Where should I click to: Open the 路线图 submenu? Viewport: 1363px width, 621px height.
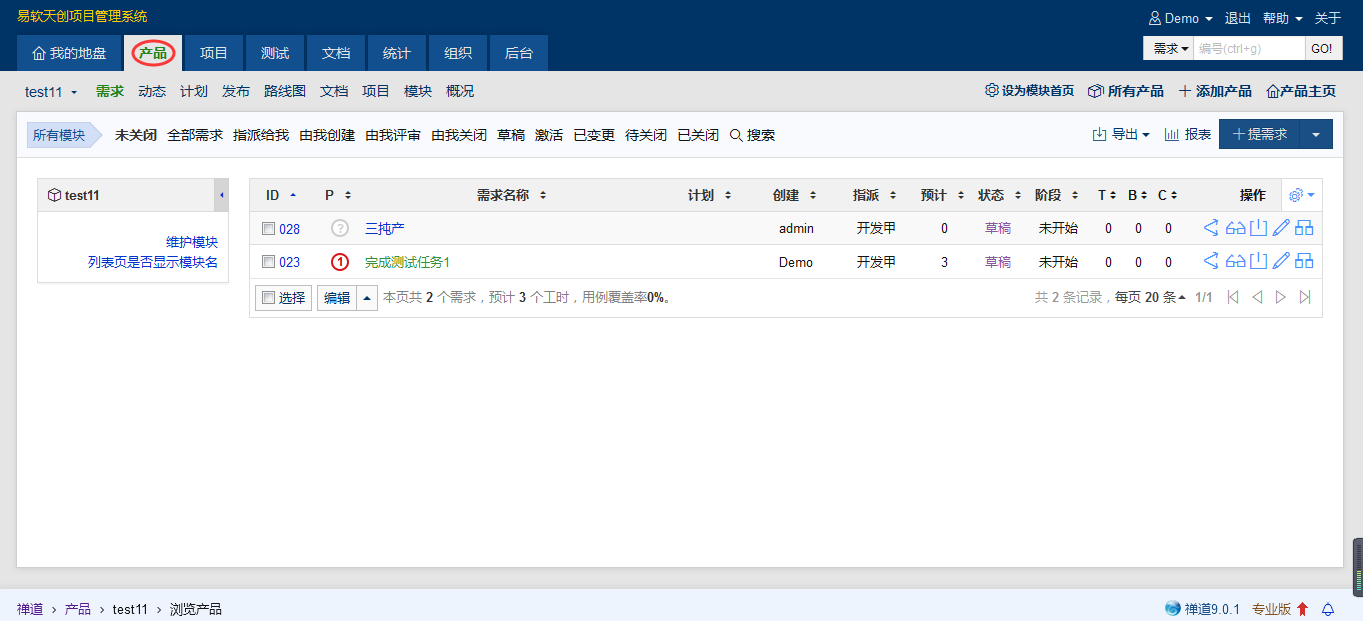click(285, 91)
